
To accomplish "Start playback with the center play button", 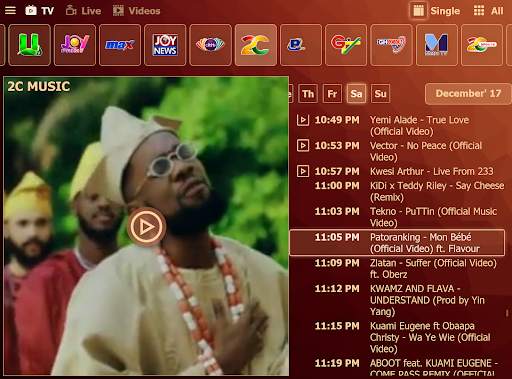I will pos(146,227).
